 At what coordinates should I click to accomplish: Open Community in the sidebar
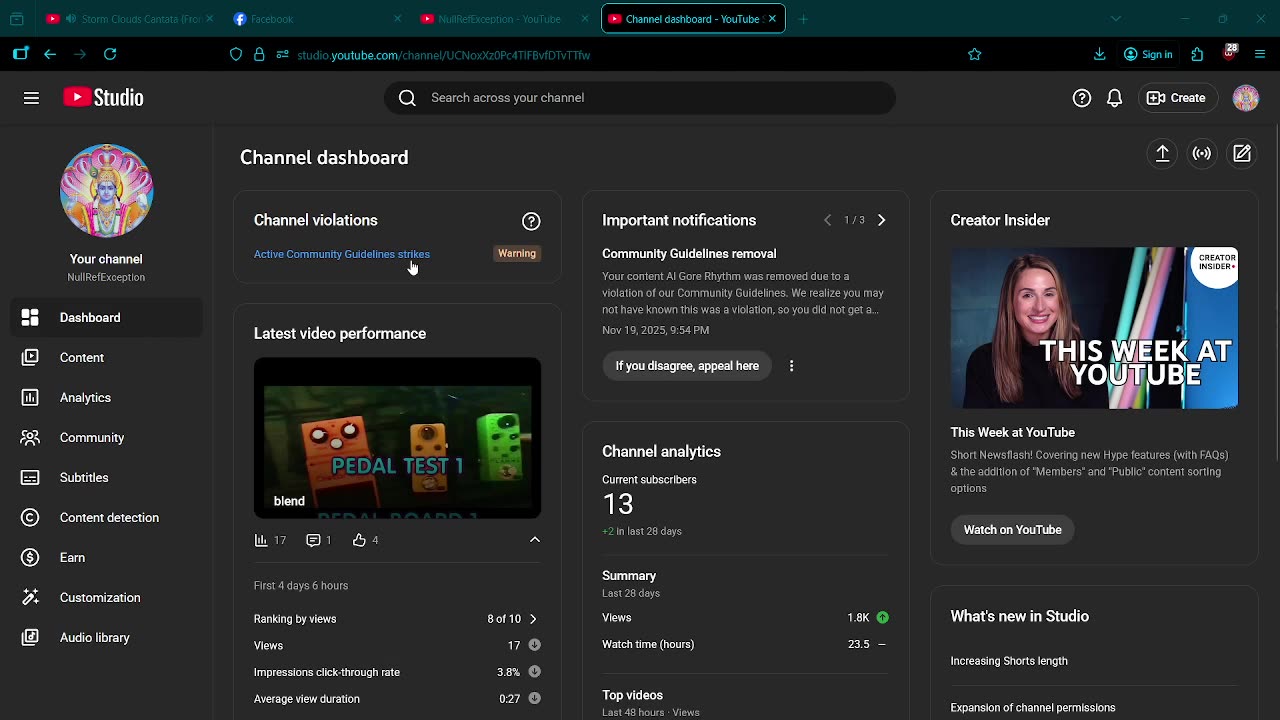[106, 438]
